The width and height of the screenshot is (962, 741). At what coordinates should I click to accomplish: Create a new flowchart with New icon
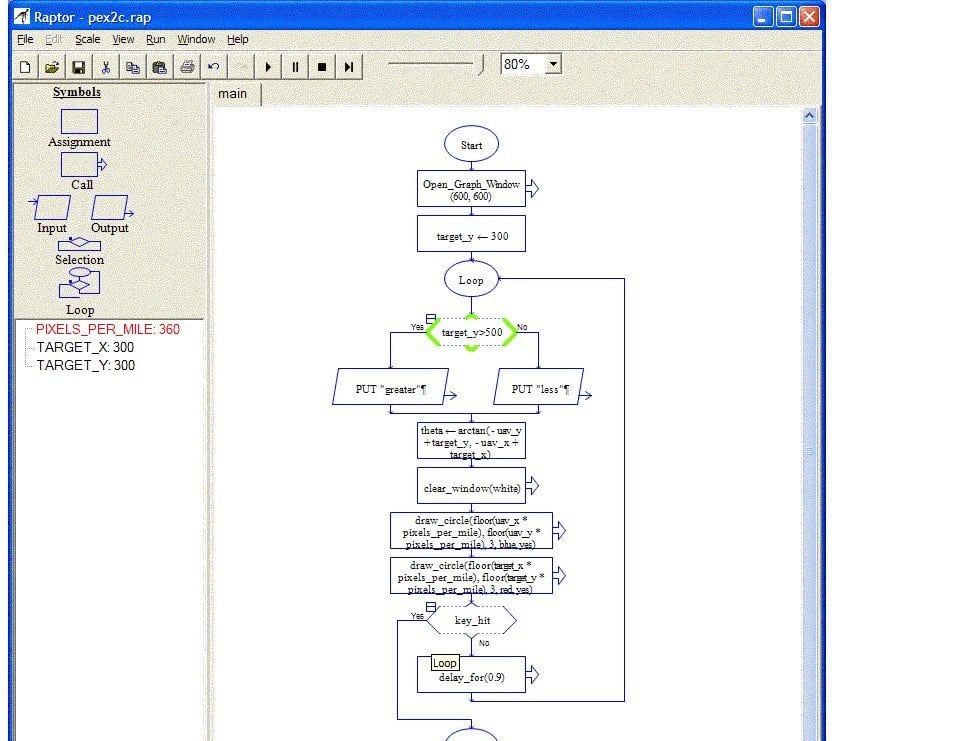(25, 67)
